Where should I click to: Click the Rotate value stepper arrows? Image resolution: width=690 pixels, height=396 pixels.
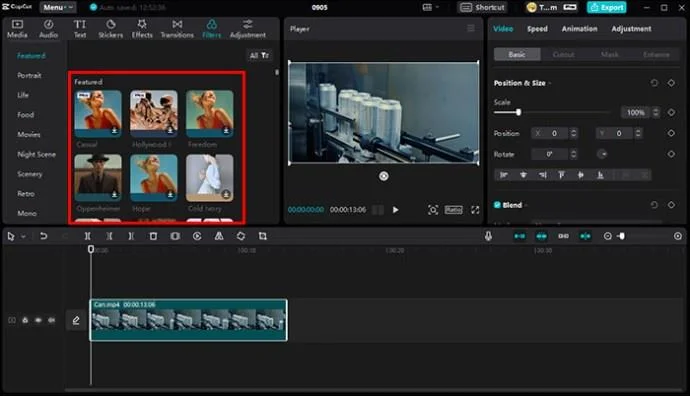[x=573, y=154]
